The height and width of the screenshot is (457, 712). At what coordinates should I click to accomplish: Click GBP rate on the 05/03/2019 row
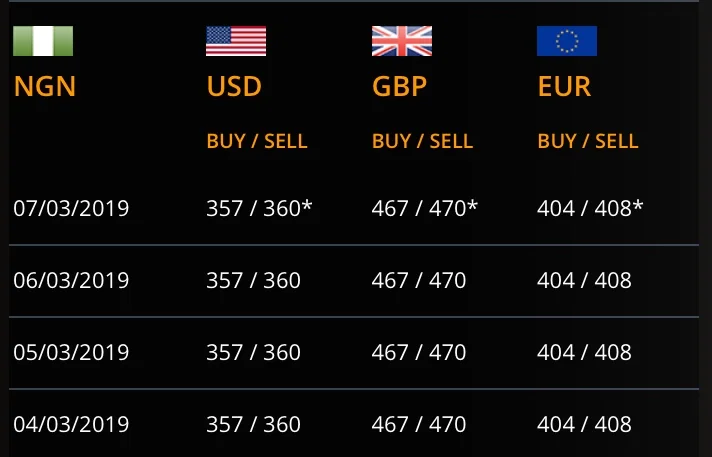(419, 353)
